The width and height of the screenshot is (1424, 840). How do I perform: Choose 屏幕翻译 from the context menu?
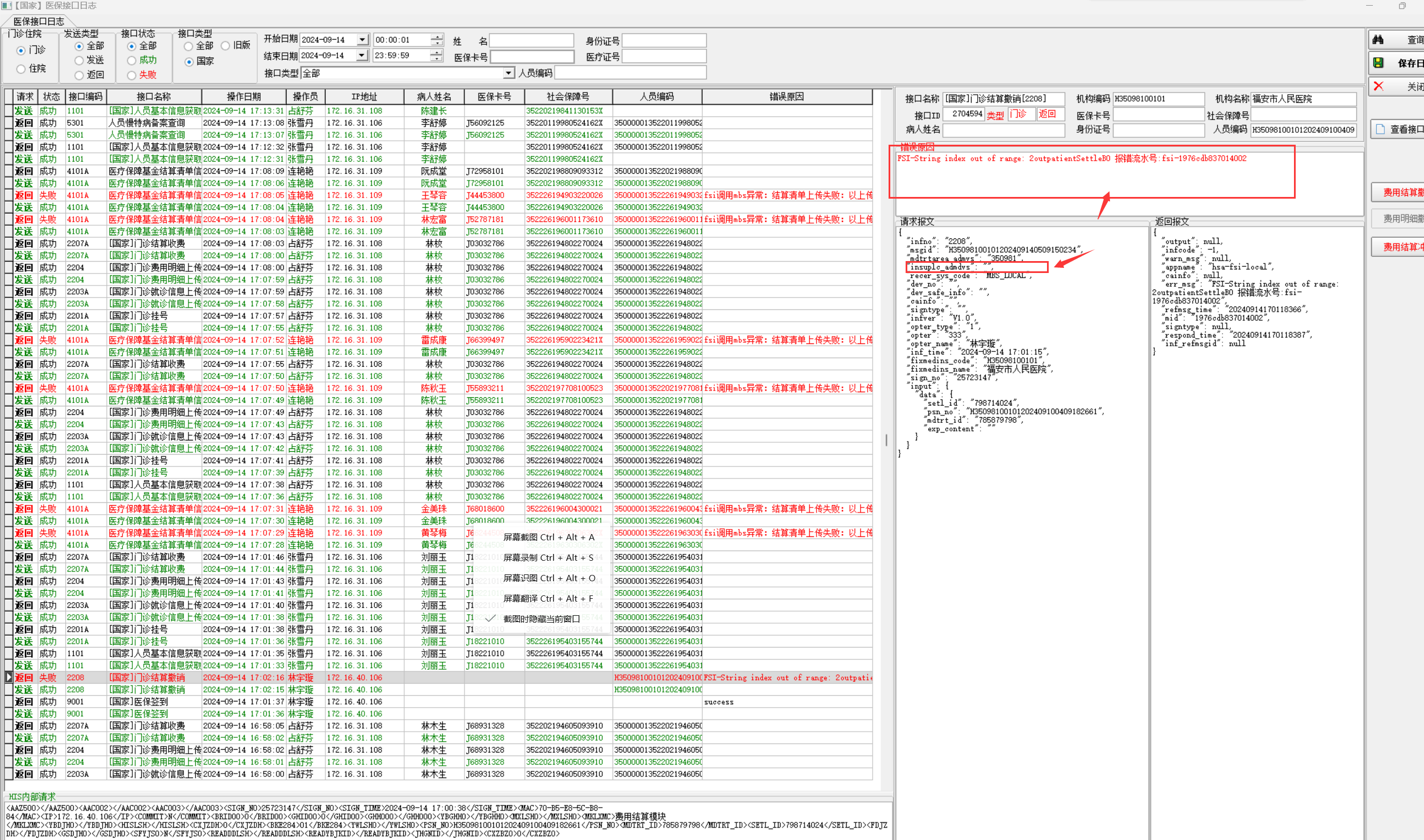pos(548,598)
